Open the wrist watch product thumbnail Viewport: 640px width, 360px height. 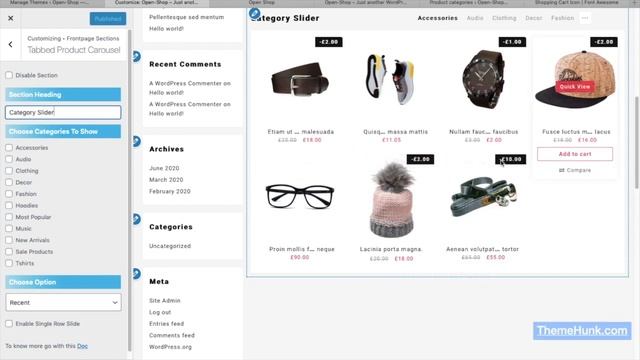coord(483,80)
